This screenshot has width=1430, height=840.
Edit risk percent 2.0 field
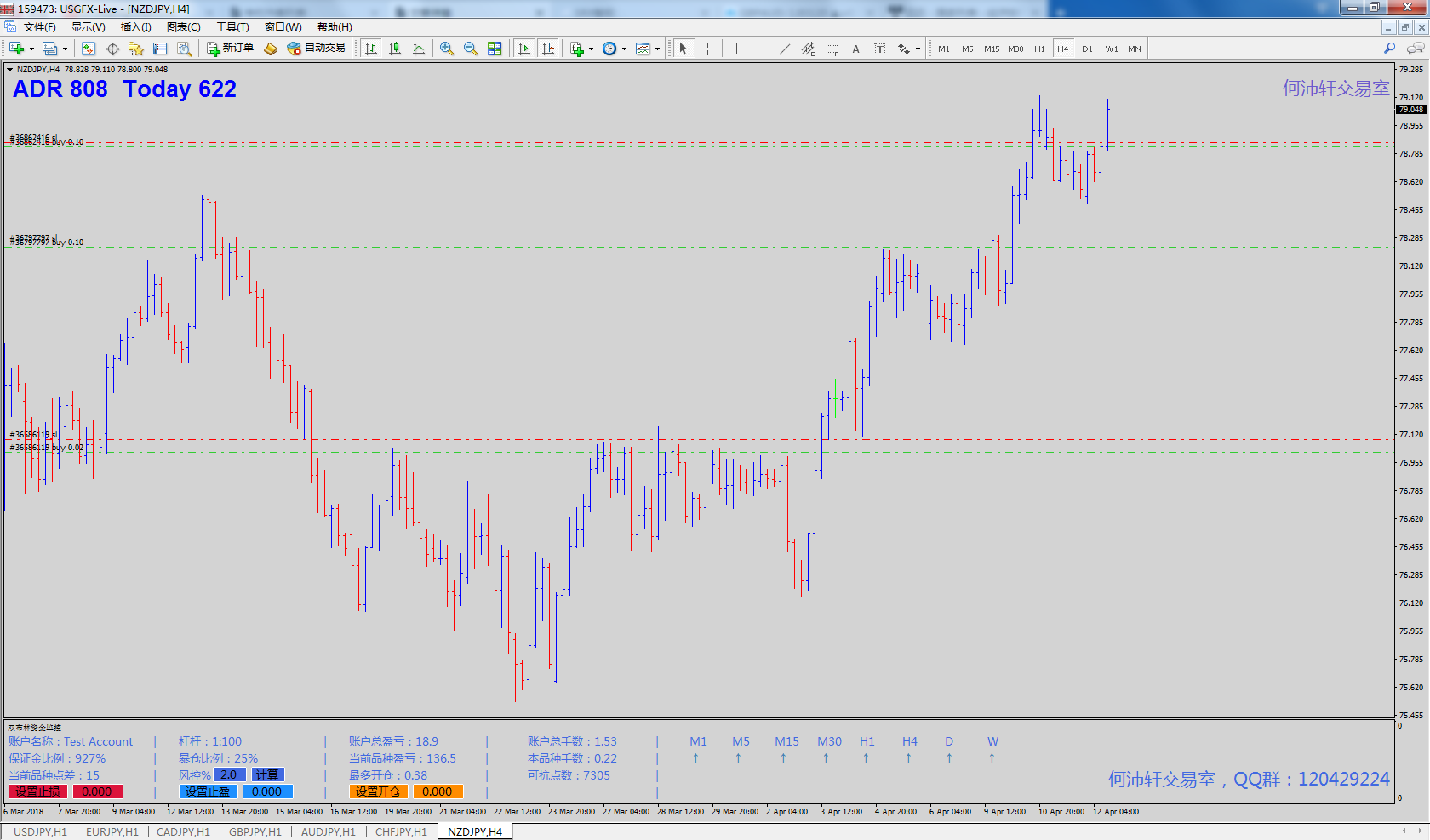point(229,774)
